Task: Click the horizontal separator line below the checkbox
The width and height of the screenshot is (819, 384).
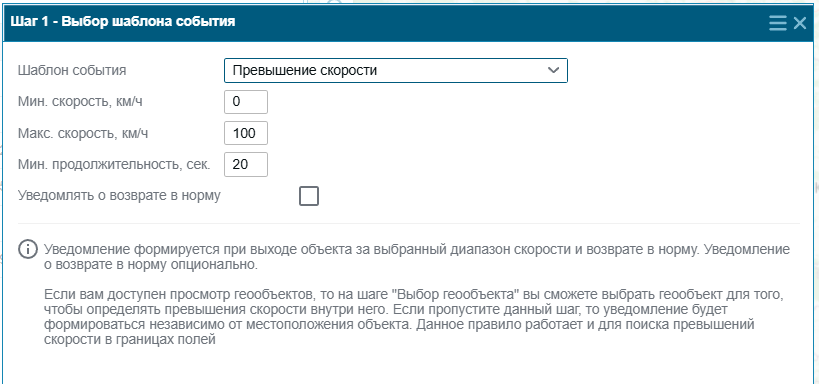Action: coord(409,224)
